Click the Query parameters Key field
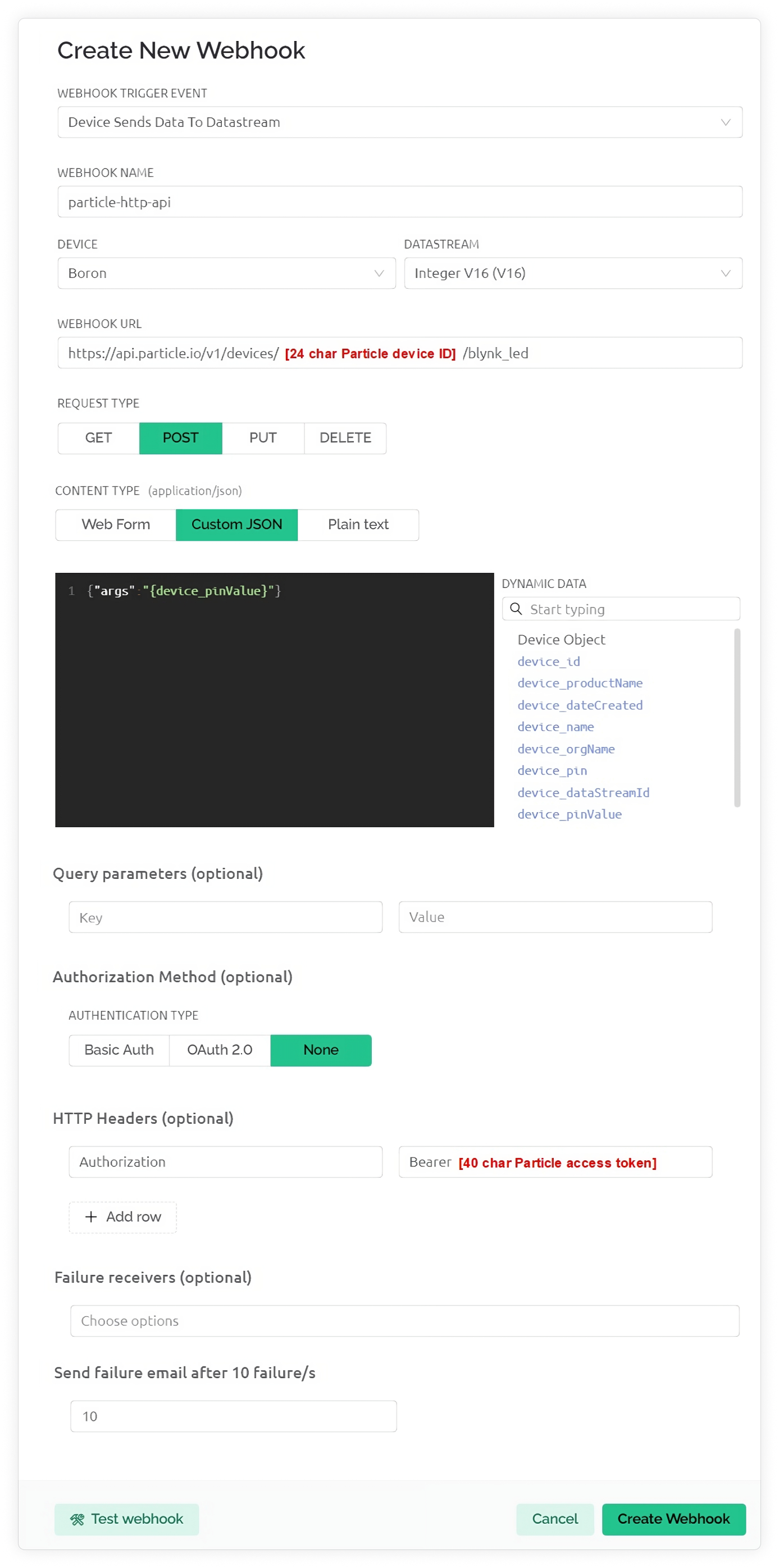Image resolution: width=779 pixels, height=1568 pixels. coord(225,917)
